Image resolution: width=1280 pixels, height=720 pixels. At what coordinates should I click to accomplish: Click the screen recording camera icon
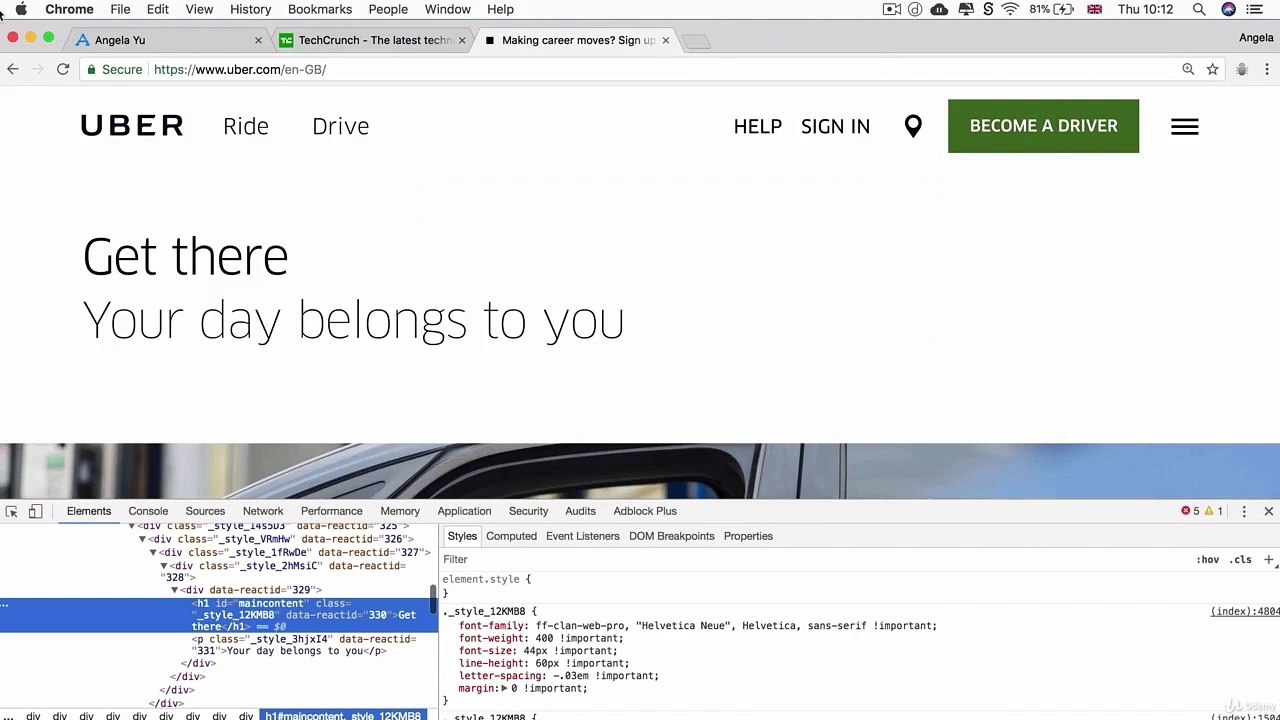click(892, 9)
